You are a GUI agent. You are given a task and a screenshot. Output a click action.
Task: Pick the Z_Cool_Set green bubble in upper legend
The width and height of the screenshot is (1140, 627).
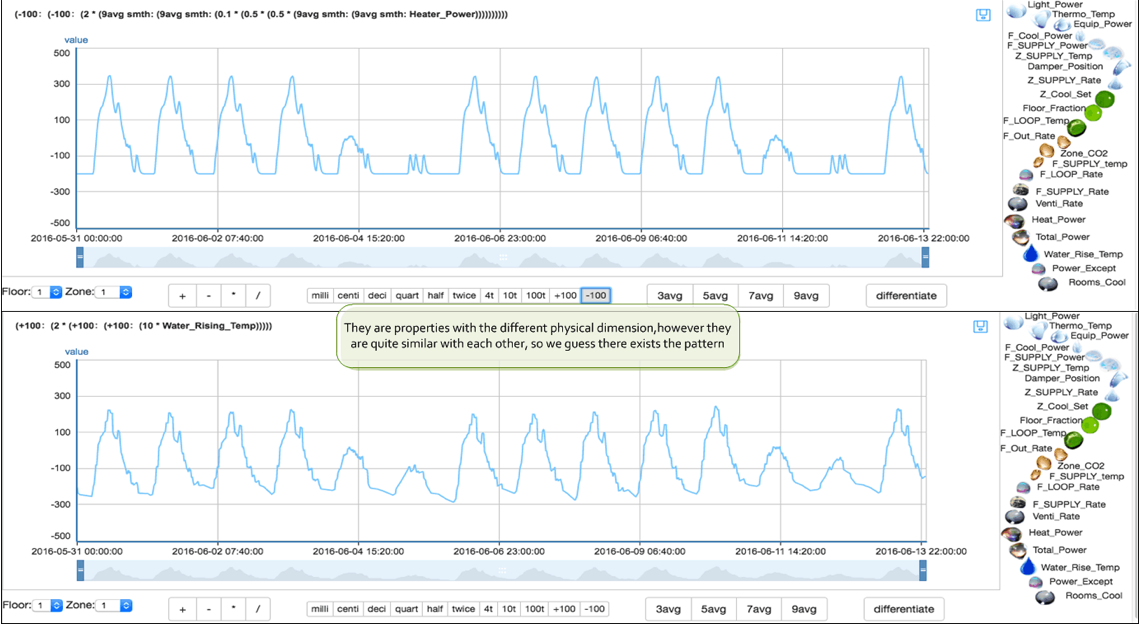pos(1105,99)
